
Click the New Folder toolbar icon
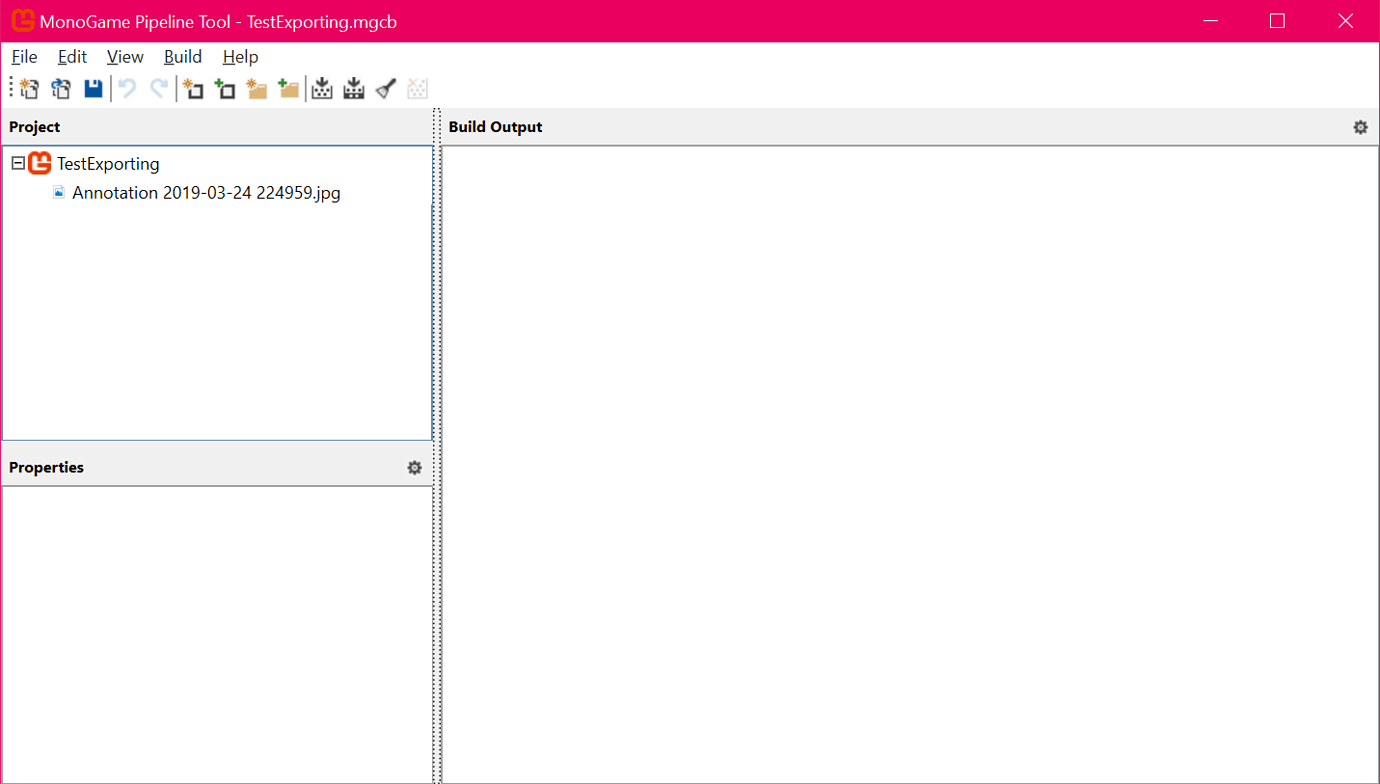(257, 89)
